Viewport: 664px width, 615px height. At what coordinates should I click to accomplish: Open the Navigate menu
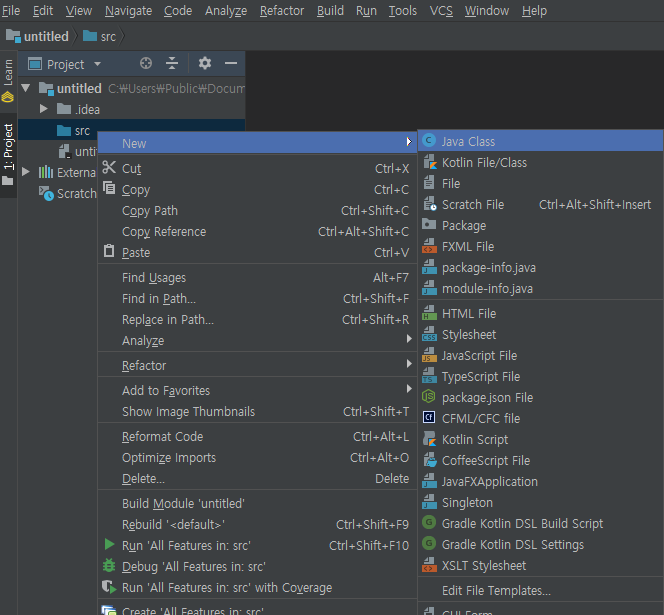pyautogui.click(x=128, y=11)
